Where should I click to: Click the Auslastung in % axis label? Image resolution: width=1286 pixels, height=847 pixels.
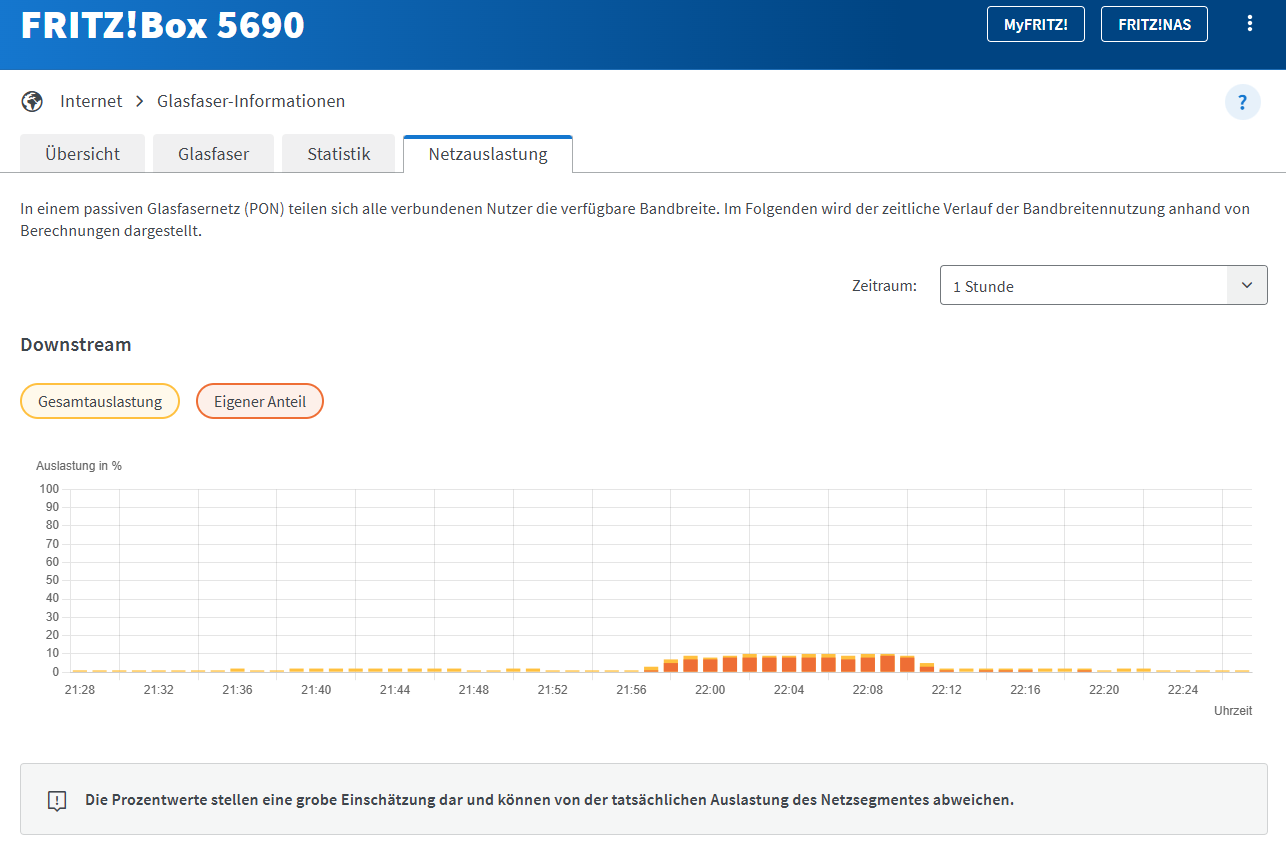[79, 466]
